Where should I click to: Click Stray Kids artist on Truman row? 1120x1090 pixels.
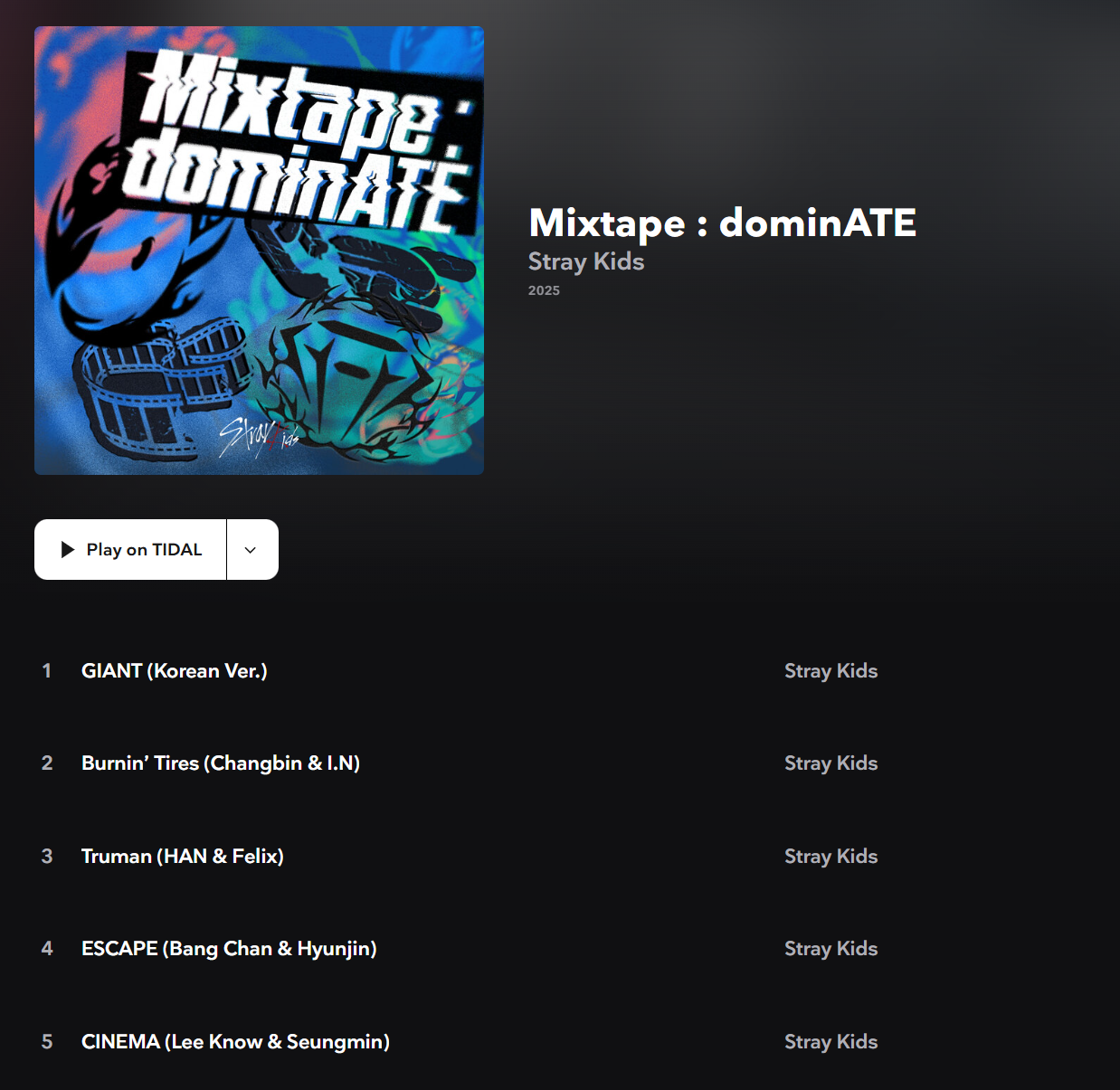pos(831,857)
